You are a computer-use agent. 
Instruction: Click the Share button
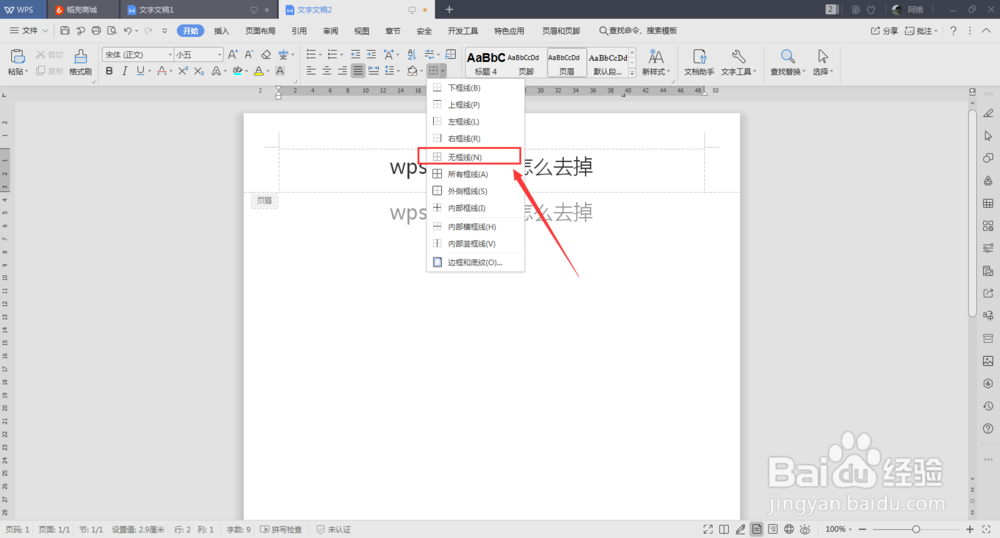pyautogui.click(x=885, y=31)
